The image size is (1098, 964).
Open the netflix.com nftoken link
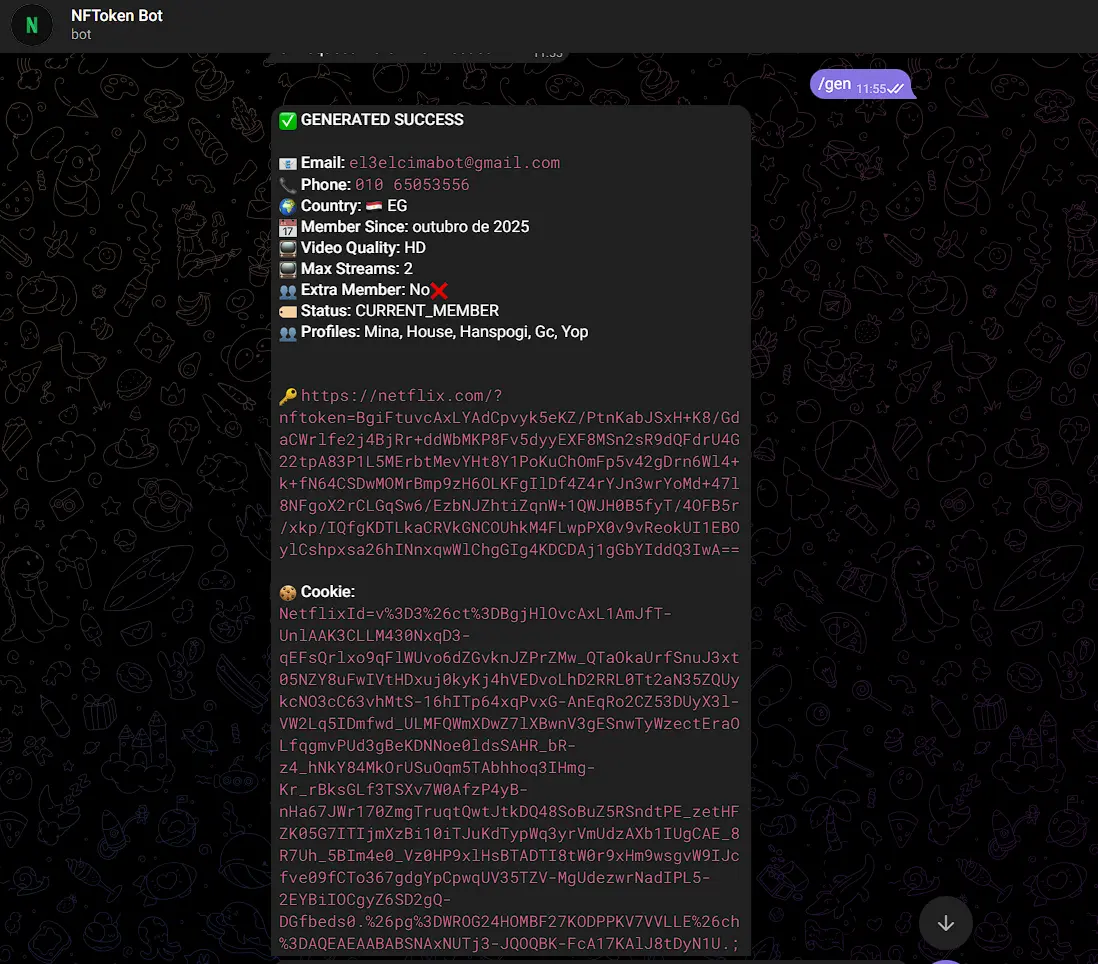[x=509, y=473]
